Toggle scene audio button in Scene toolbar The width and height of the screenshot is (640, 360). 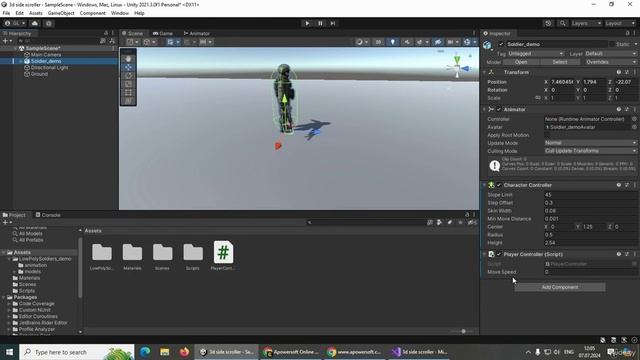coord(407,42)
